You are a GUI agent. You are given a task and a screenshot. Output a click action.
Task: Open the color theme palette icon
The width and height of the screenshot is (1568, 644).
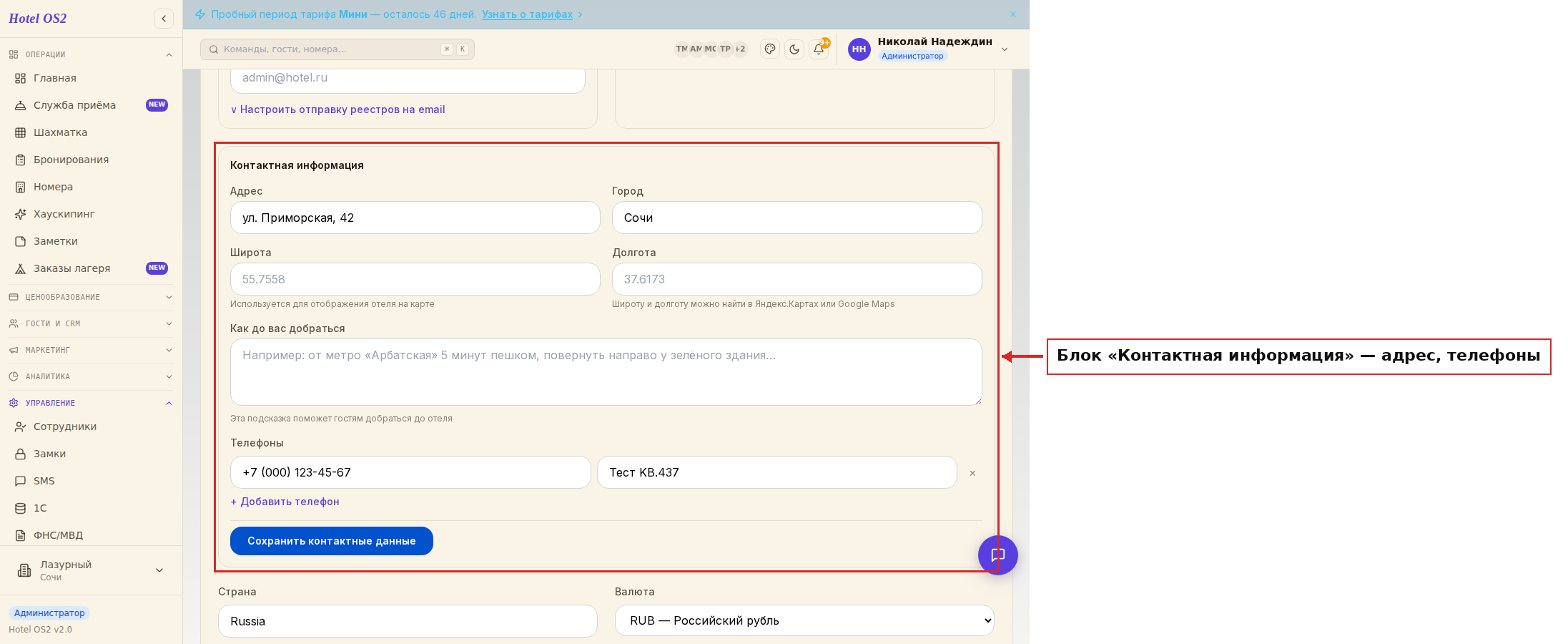pyautogui.click(x=770, y=49)
